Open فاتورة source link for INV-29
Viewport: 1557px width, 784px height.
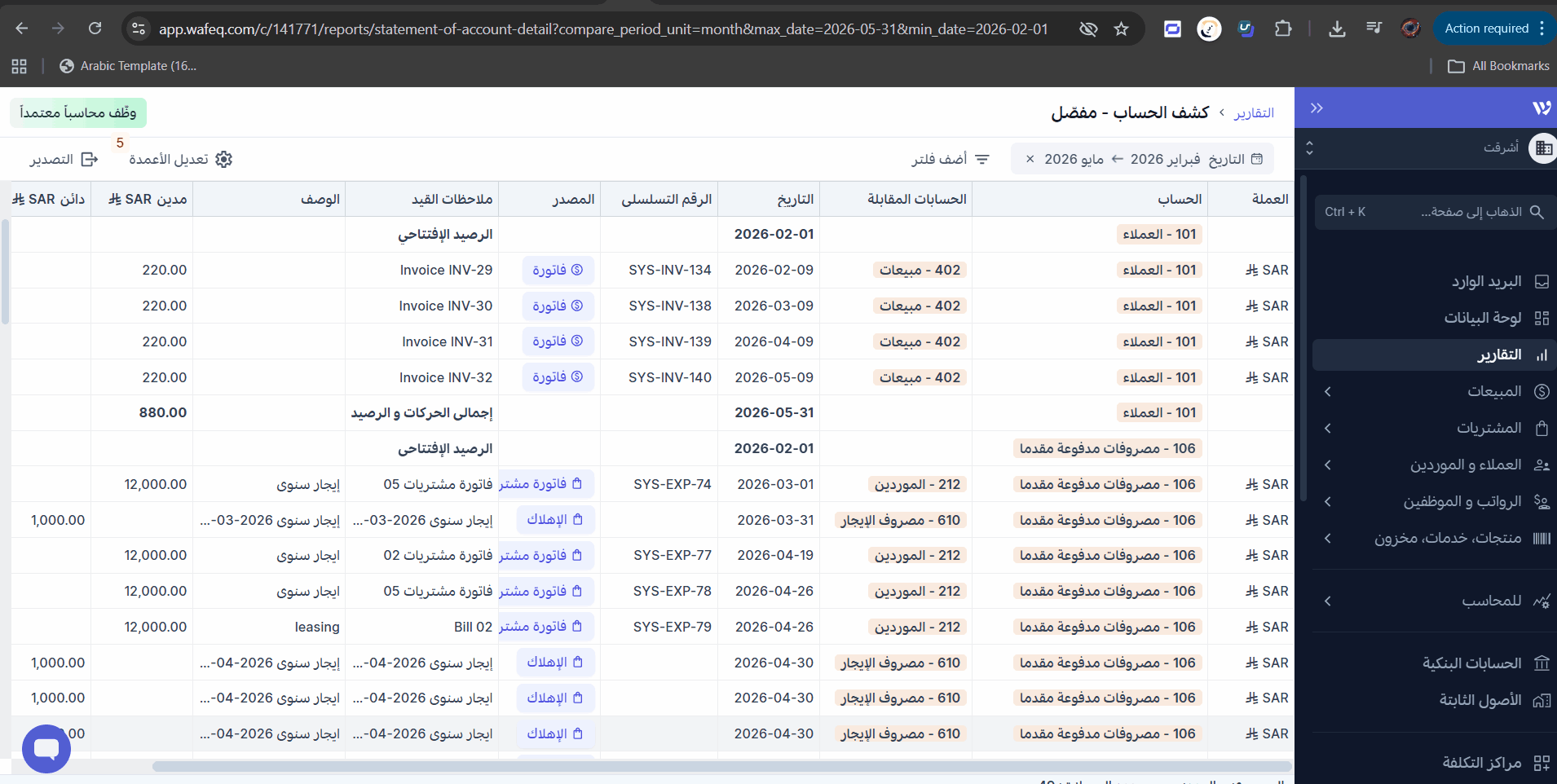[x=558, y=271]
